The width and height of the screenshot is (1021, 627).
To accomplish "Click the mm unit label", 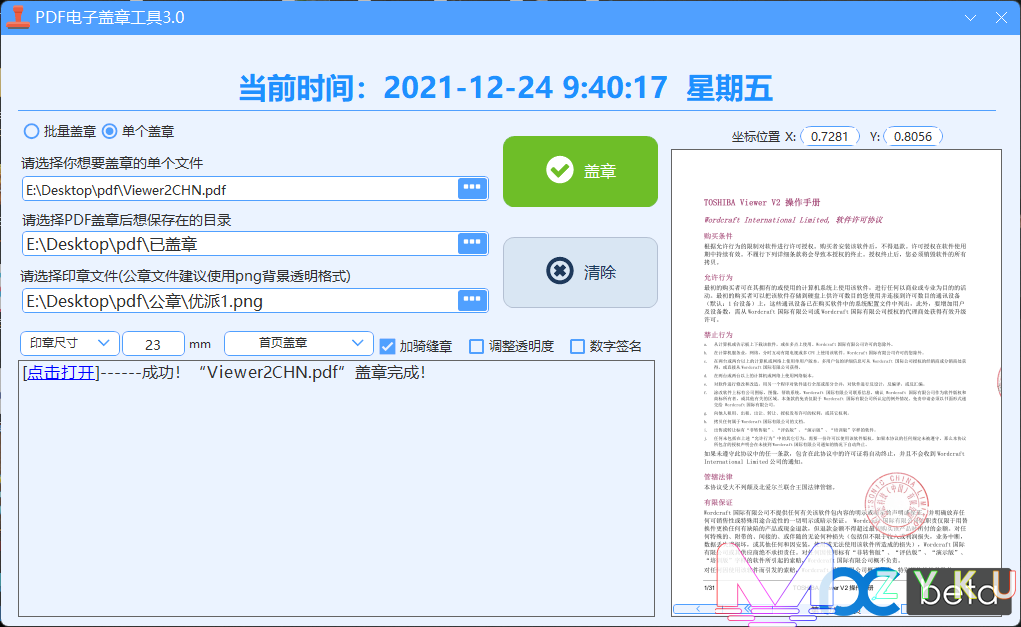I will [x=200, y=344].
